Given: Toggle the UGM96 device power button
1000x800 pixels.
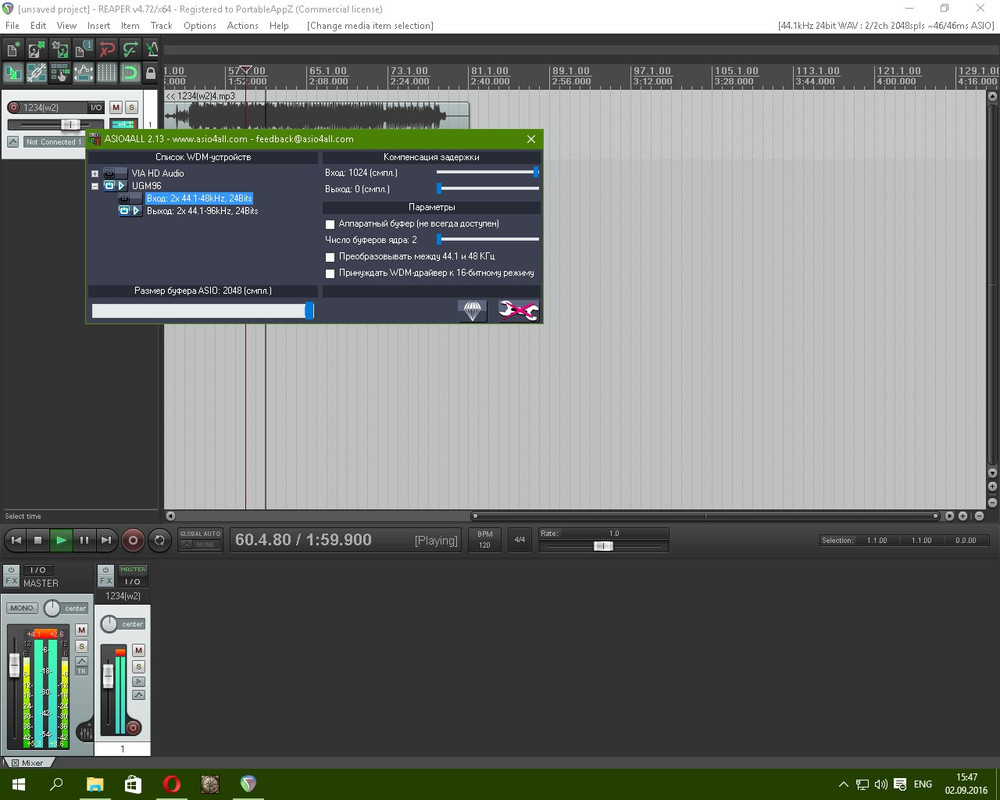Looking at the screenshot, I should click(x=109, y=186).
